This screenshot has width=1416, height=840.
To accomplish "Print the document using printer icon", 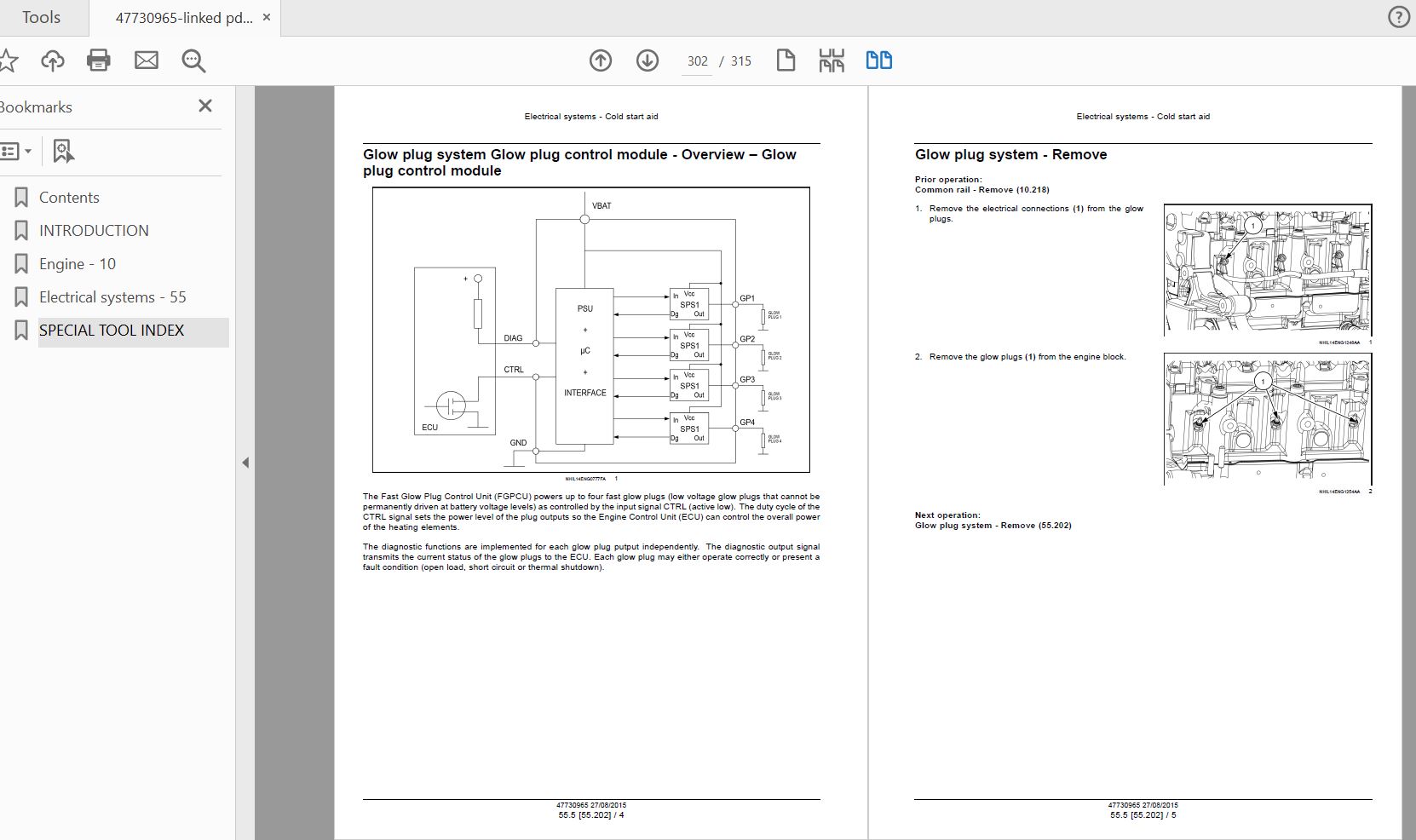I will coord(99,60).
